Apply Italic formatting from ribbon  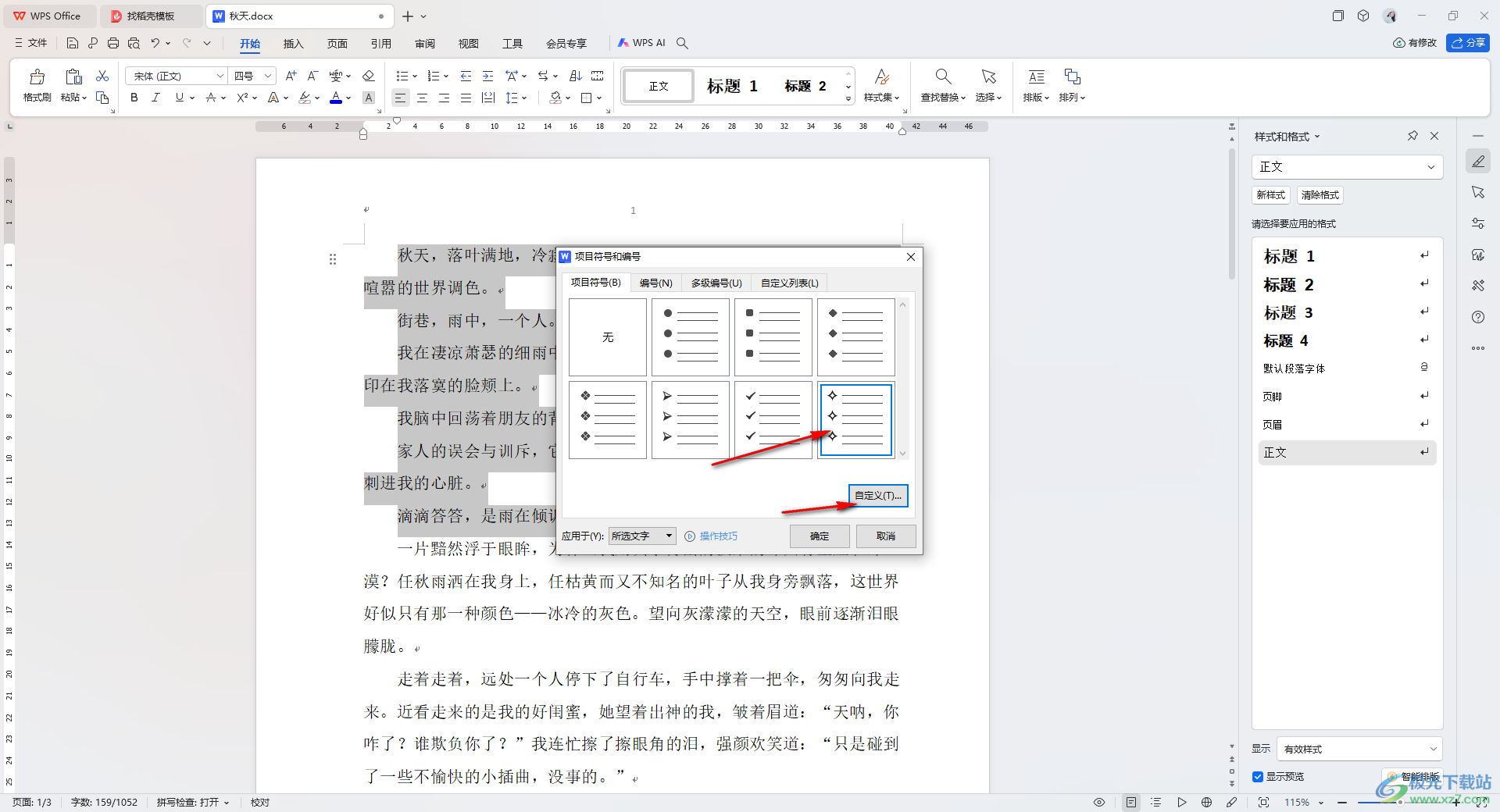pyautogui.click(x=155, y=98)
